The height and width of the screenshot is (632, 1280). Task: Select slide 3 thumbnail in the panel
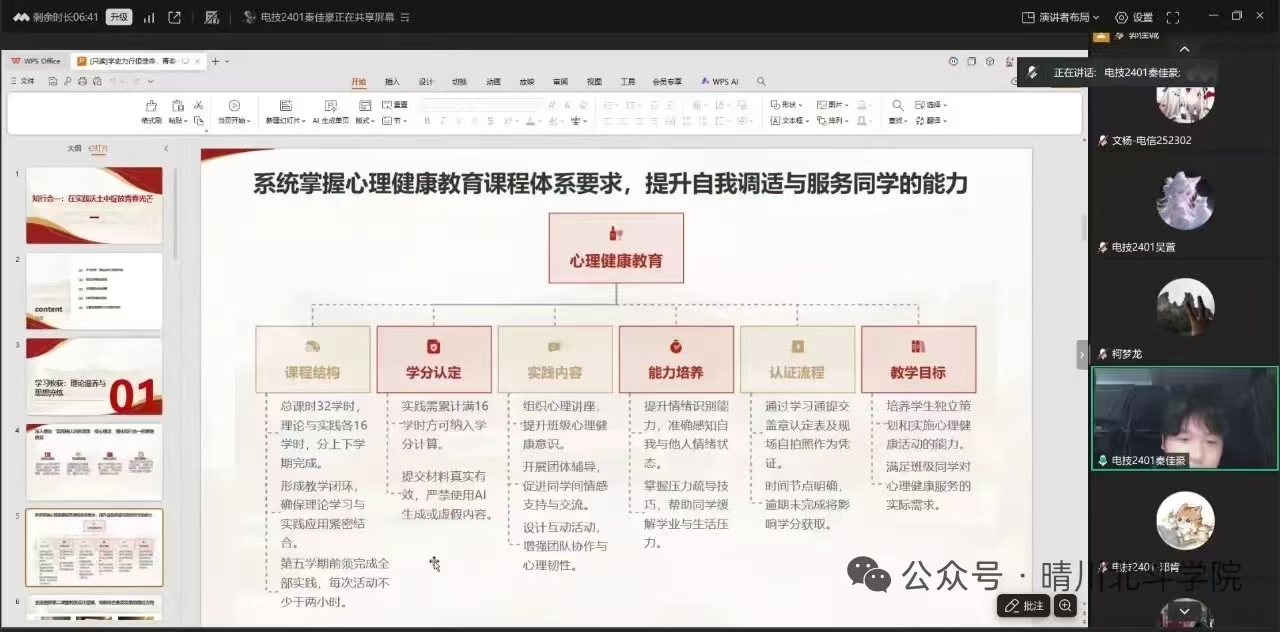tap(94, 376)
